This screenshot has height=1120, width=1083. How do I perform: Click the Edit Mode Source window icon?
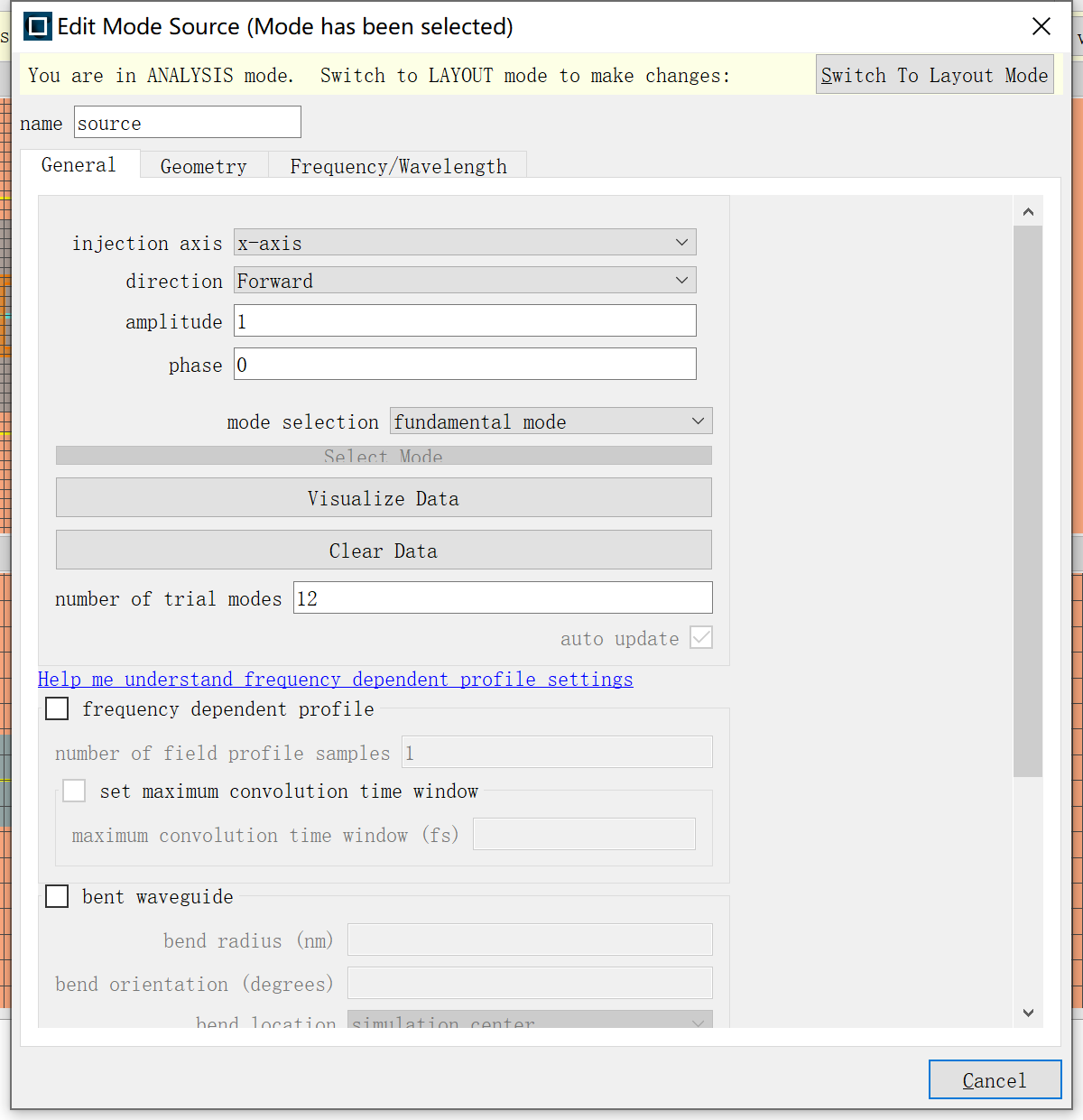pyautogui.click(x=38, y=26)
